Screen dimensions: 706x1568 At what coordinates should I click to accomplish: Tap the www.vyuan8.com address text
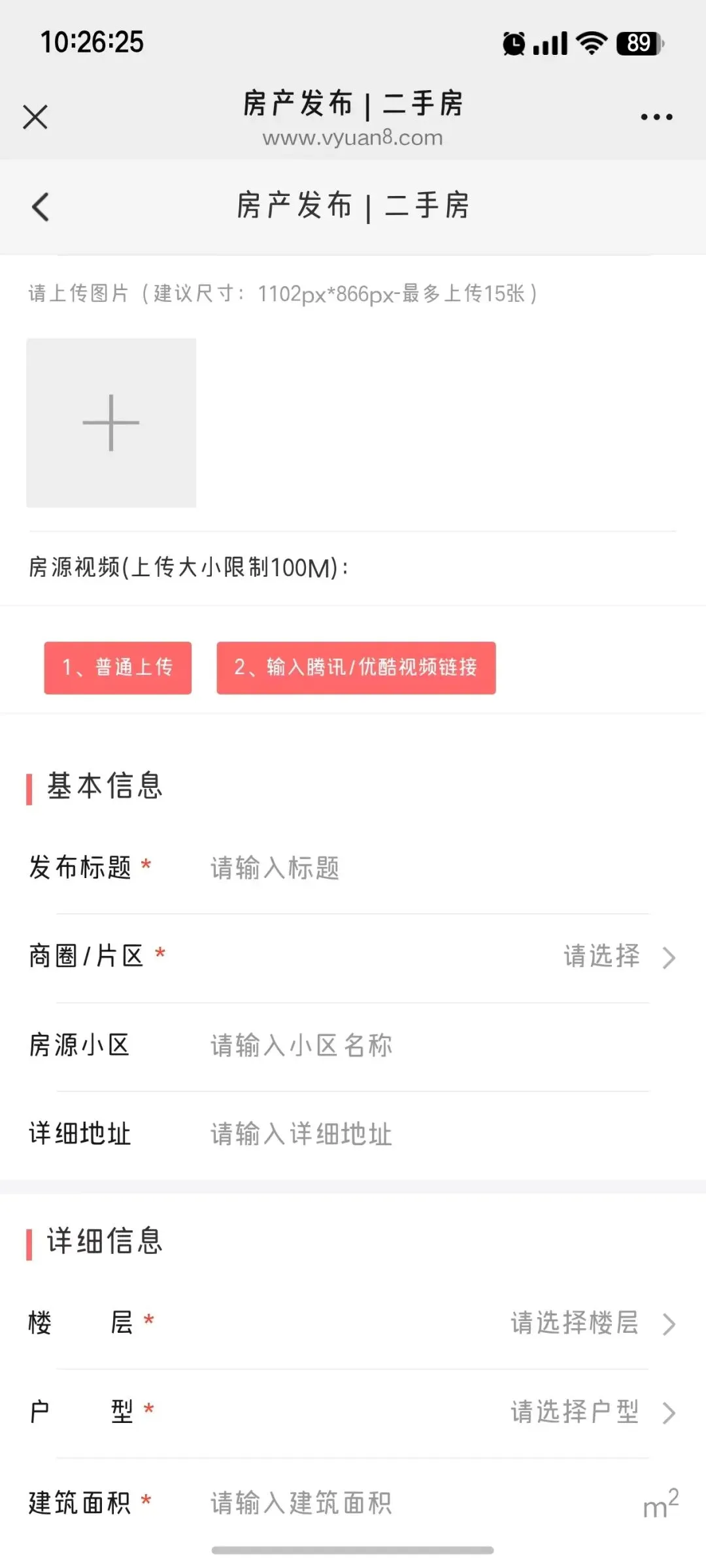pyautogui.click(x=353, y=138)
